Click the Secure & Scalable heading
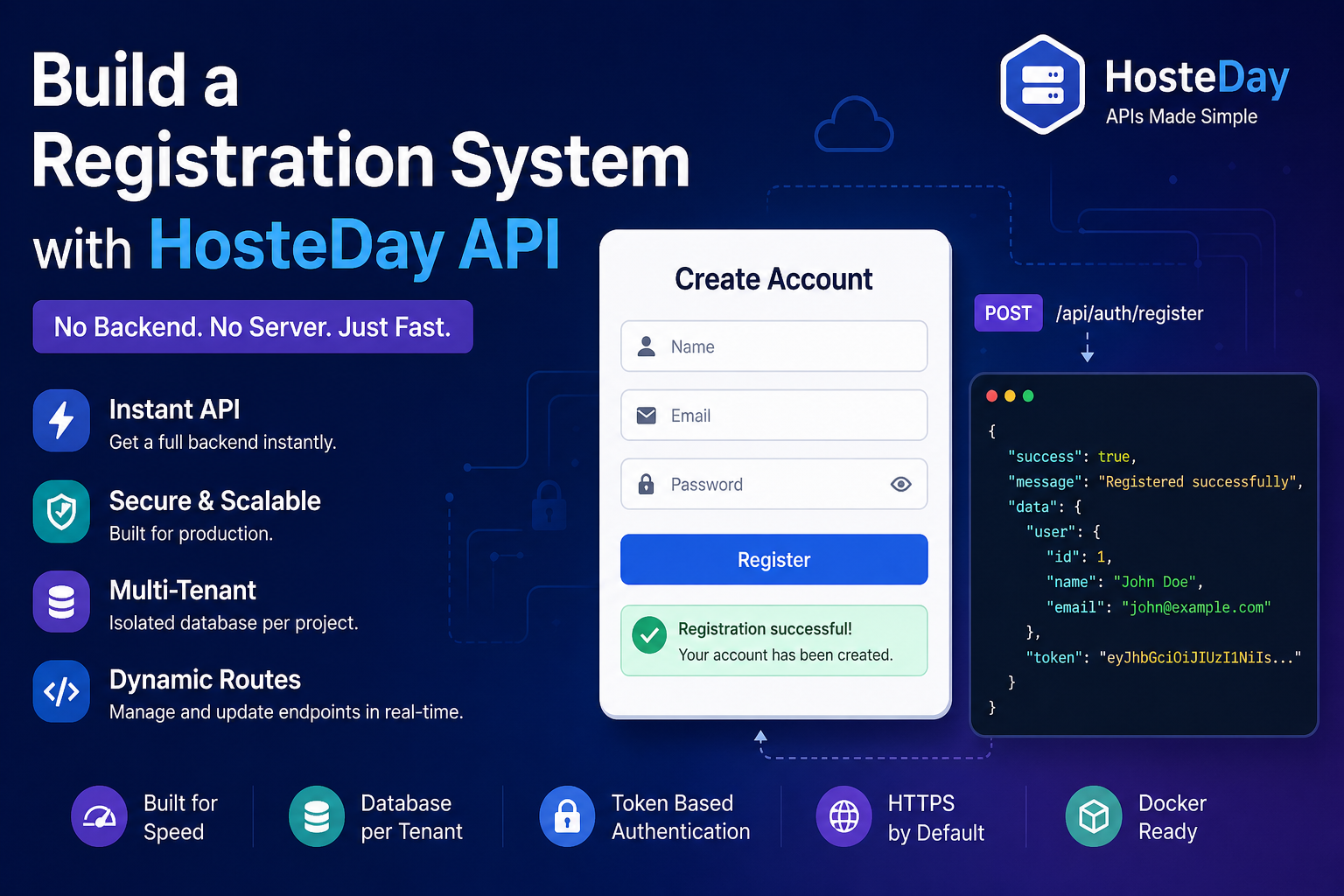Image resolution: width=1344 pixels, height=896 pixels. coord(215,500)
